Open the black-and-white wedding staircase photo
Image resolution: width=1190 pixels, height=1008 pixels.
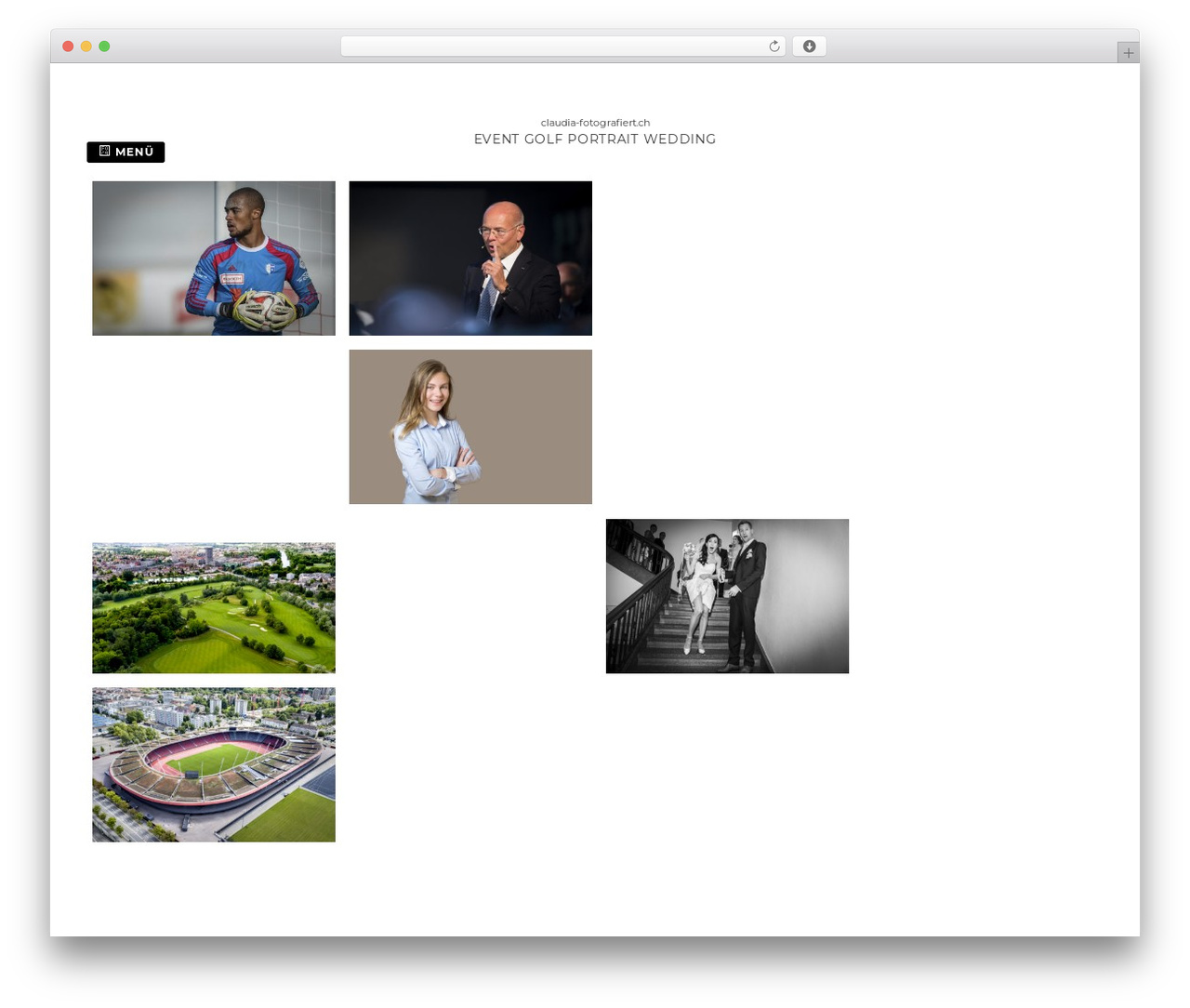727,596
